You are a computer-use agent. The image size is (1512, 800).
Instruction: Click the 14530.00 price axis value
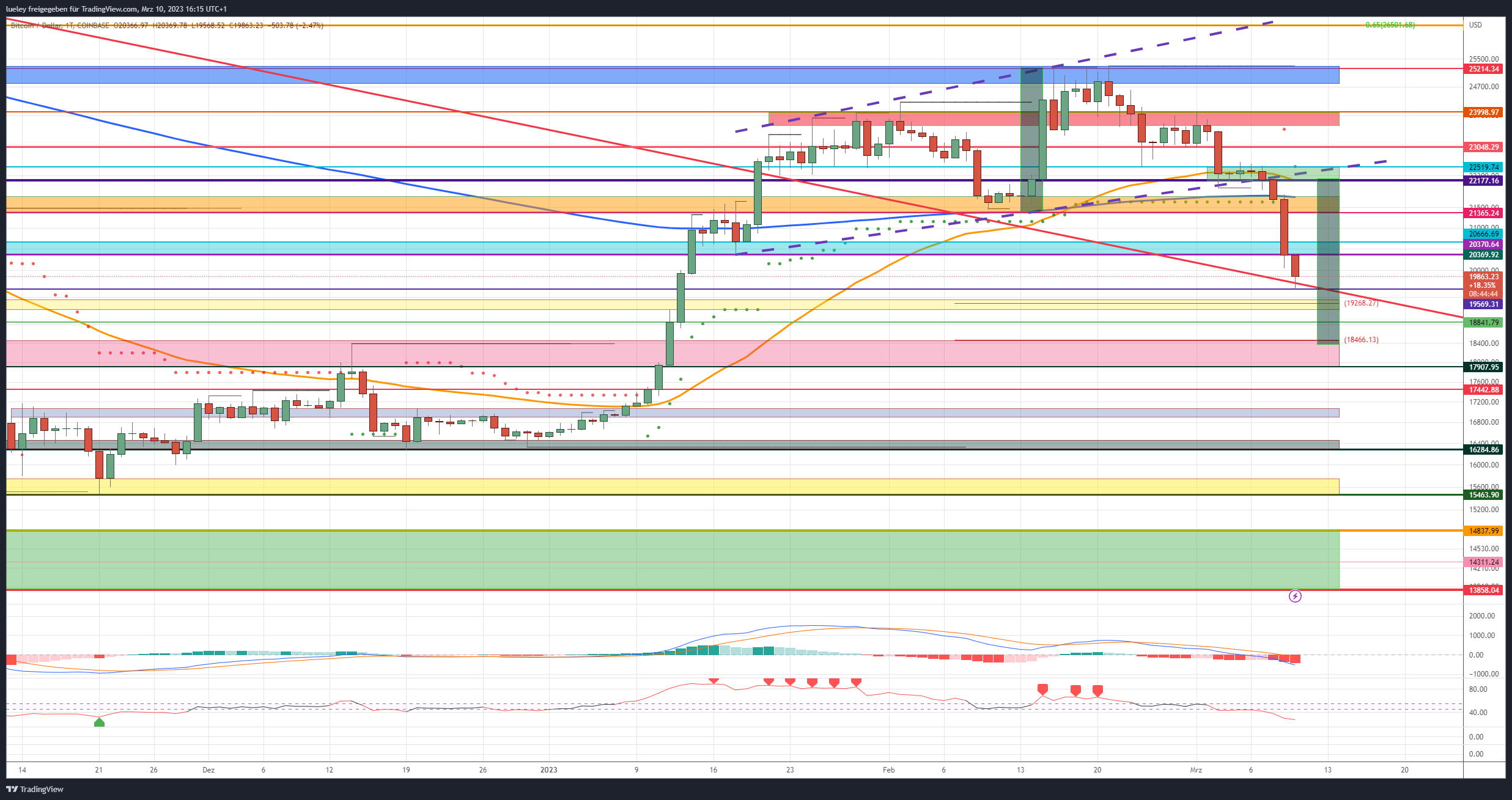point(1484,549)
